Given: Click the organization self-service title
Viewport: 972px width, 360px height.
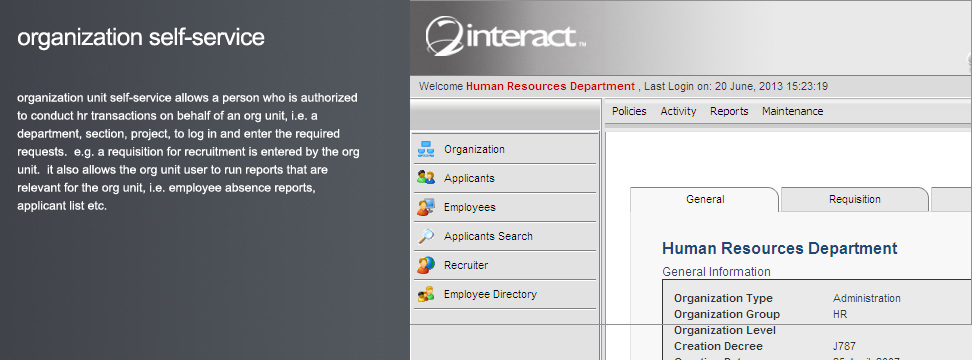Looking at the screenshot, I should 141,37.
